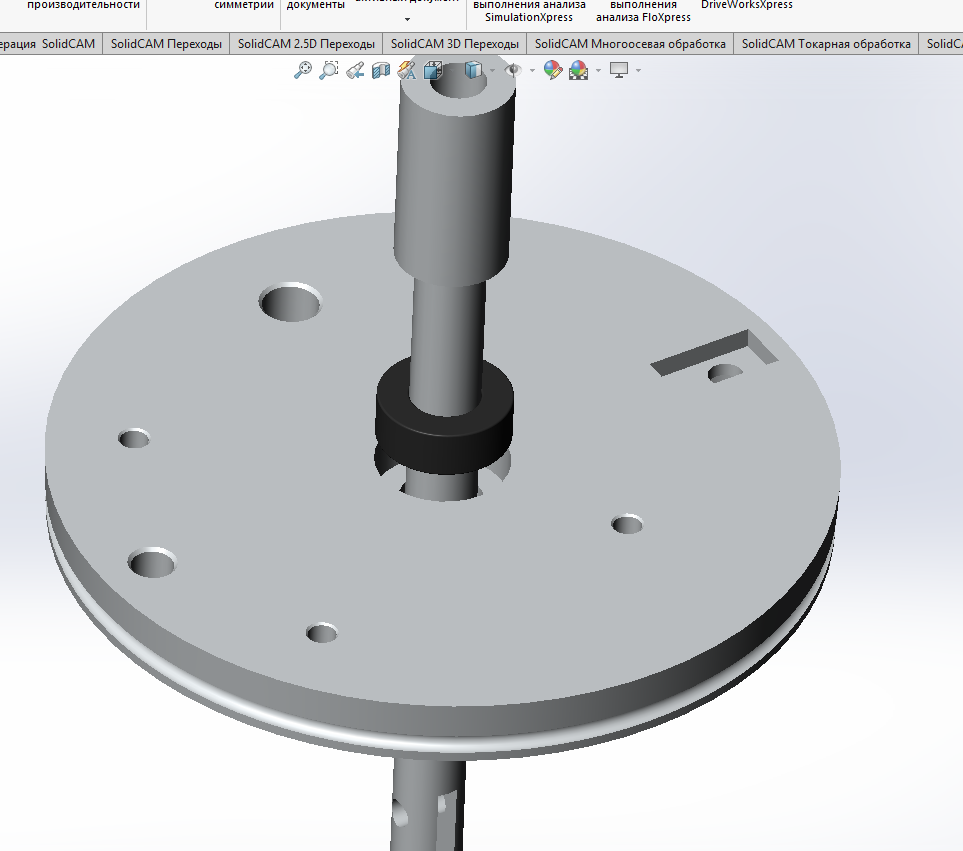Expand the ribbon dropdown arrow under документы

pos(407,20)
